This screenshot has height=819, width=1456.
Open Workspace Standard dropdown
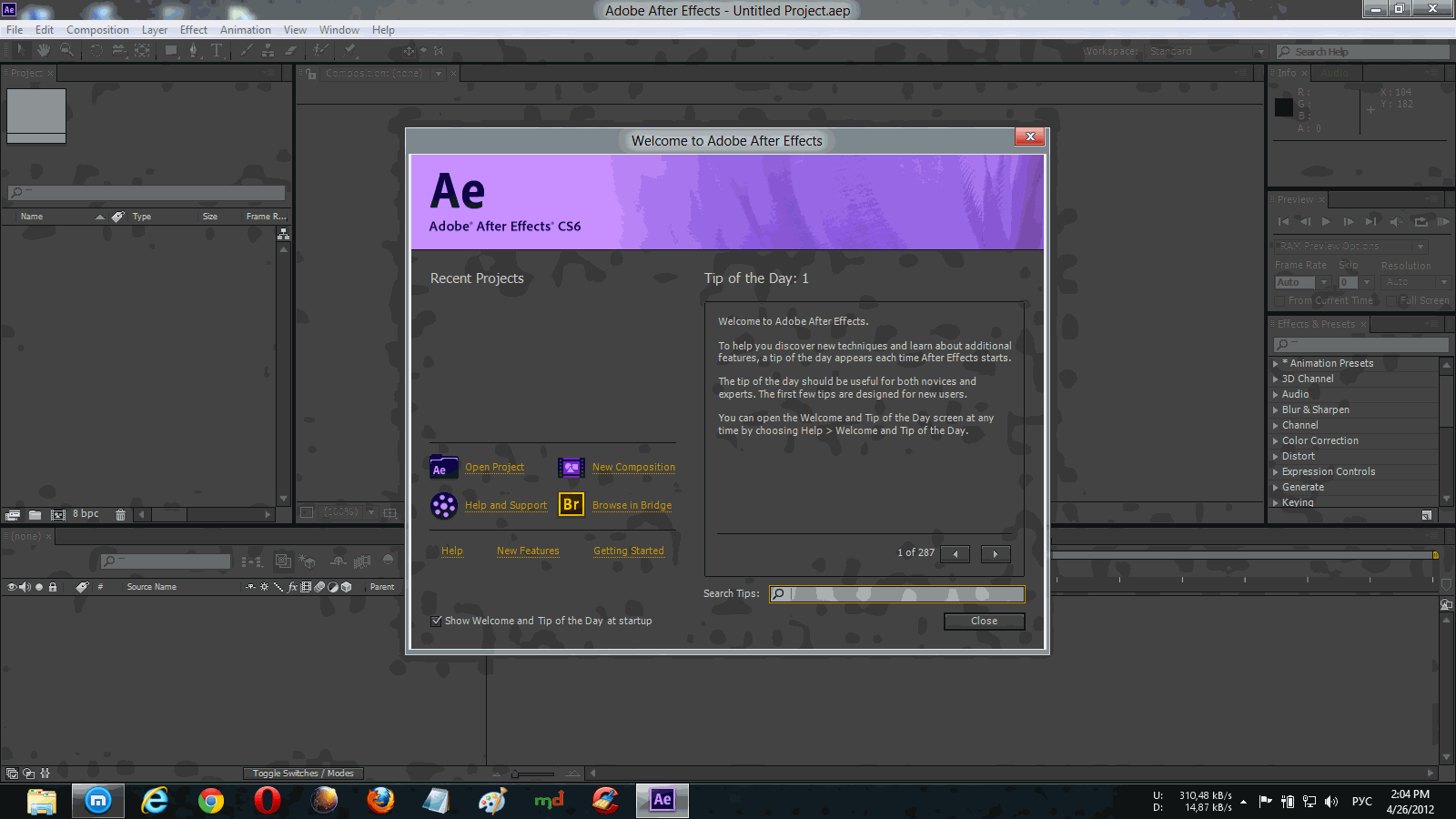coord(1207,52)
